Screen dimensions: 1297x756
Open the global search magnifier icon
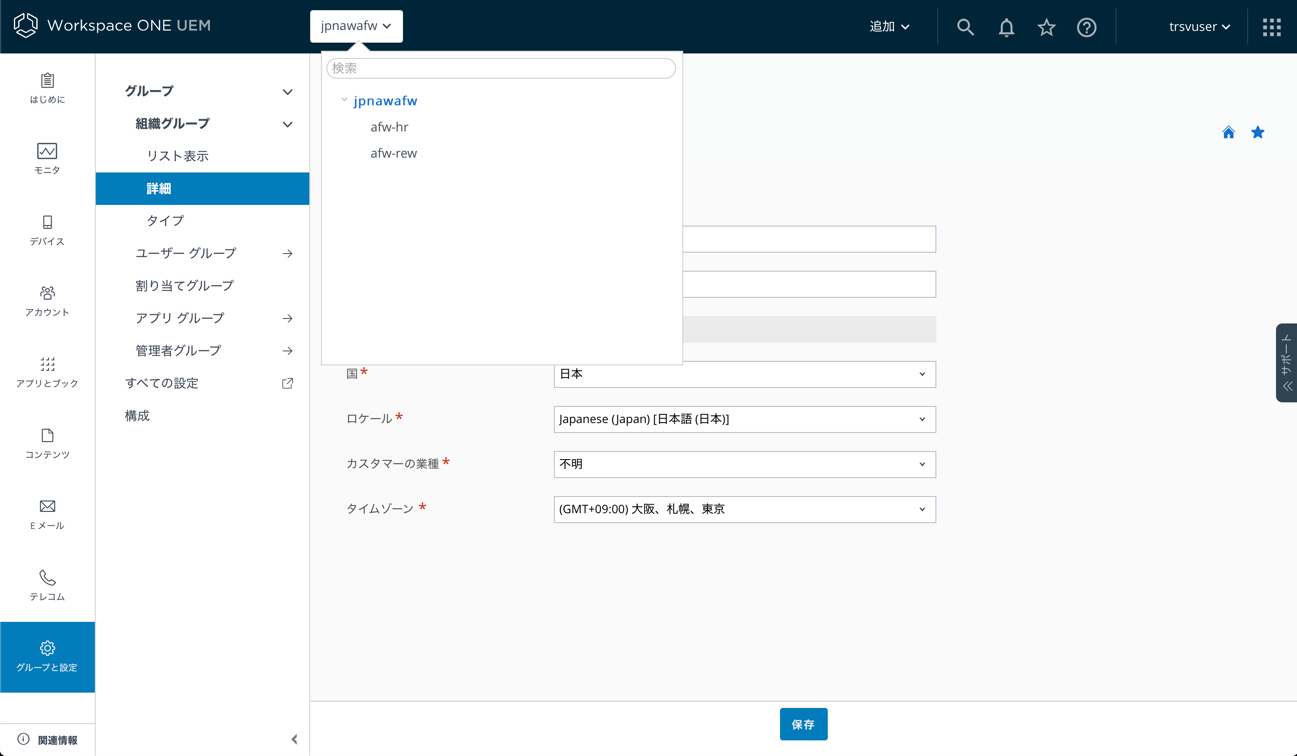click(x=965, y=27)
